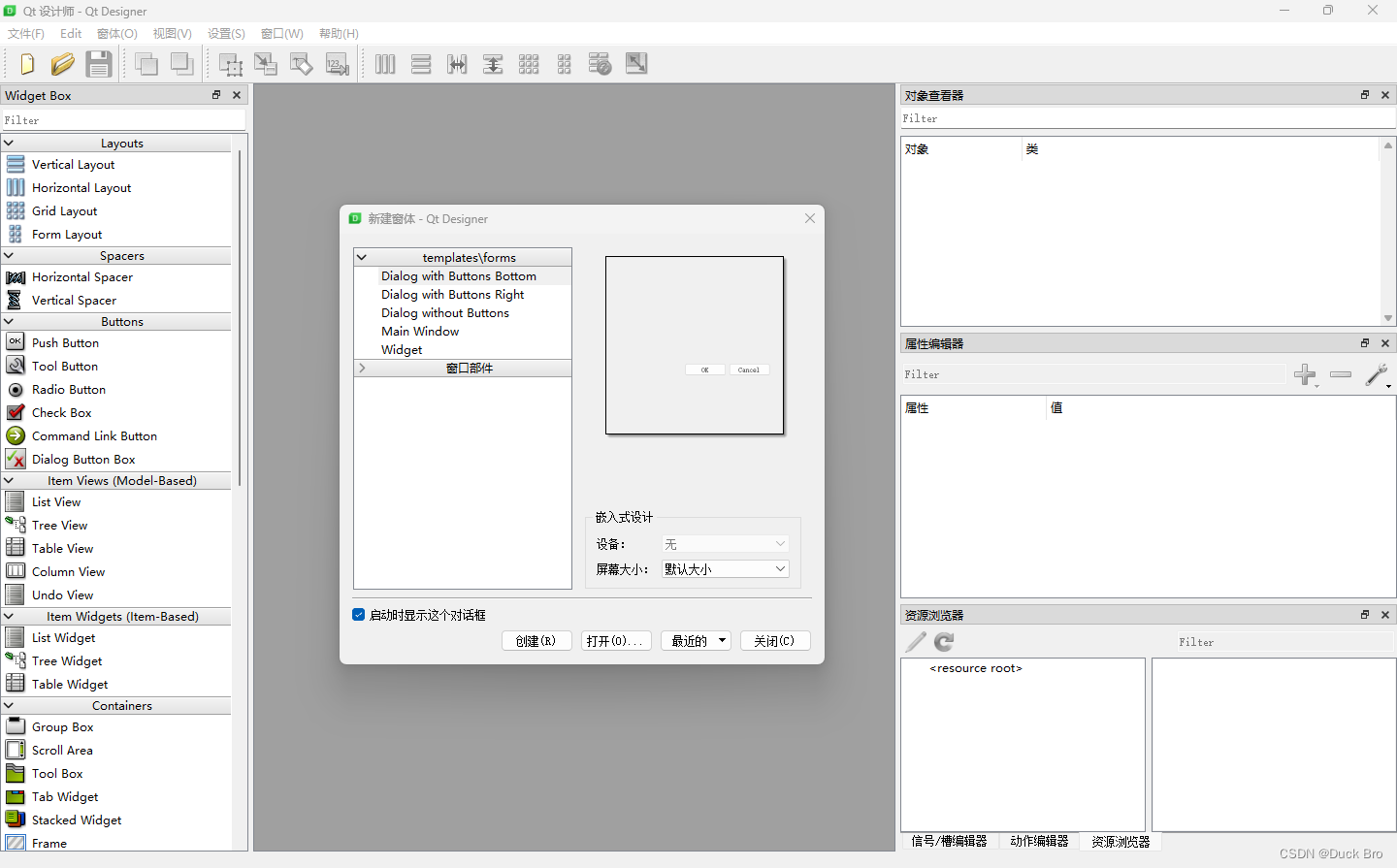This screenshot has height=868, width=1397.
Task: Toggle the show-dialog-on-startup checkbox
Action: coord(359,615)
